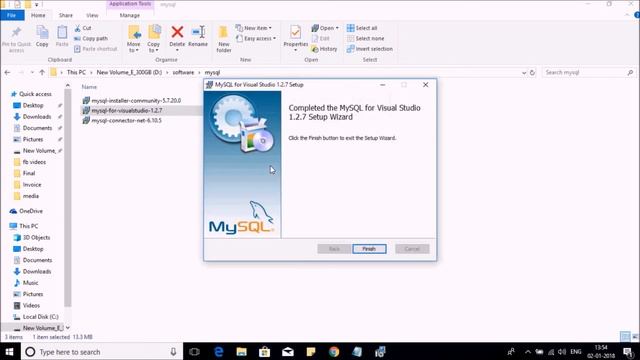Open Quick access in navigation pane
The image size is (640, 360).
tap(31, 94)
